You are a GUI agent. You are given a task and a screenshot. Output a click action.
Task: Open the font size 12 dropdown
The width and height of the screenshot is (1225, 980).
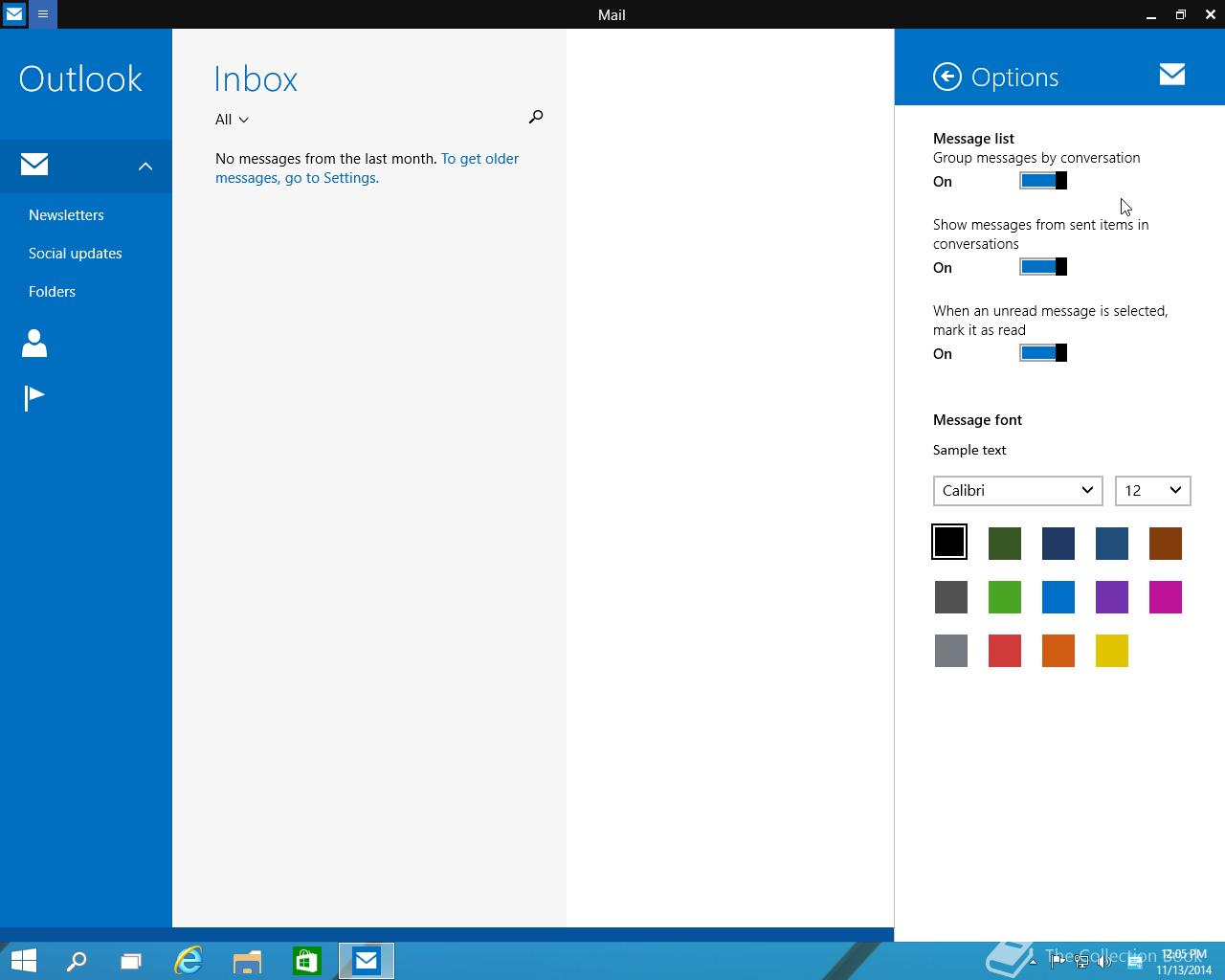point(1152,490)
